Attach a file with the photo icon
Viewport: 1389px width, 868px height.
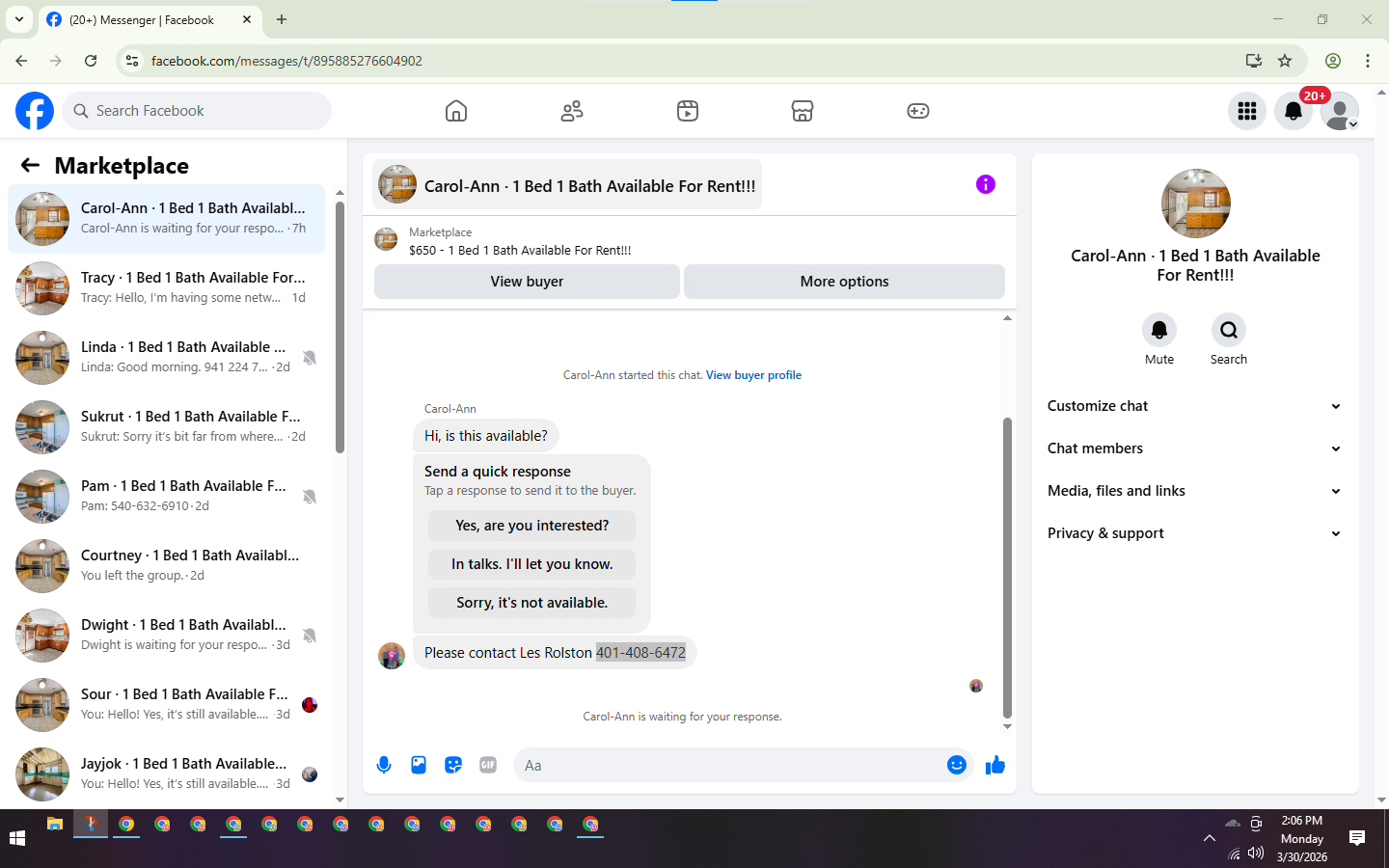419,765
